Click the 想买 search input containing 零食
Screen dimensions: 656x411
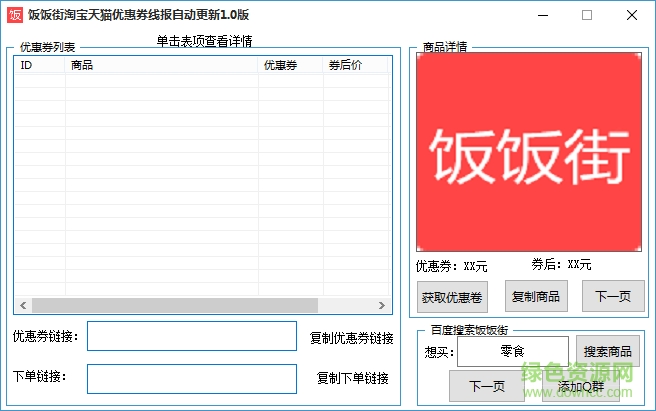click(513, 352)
